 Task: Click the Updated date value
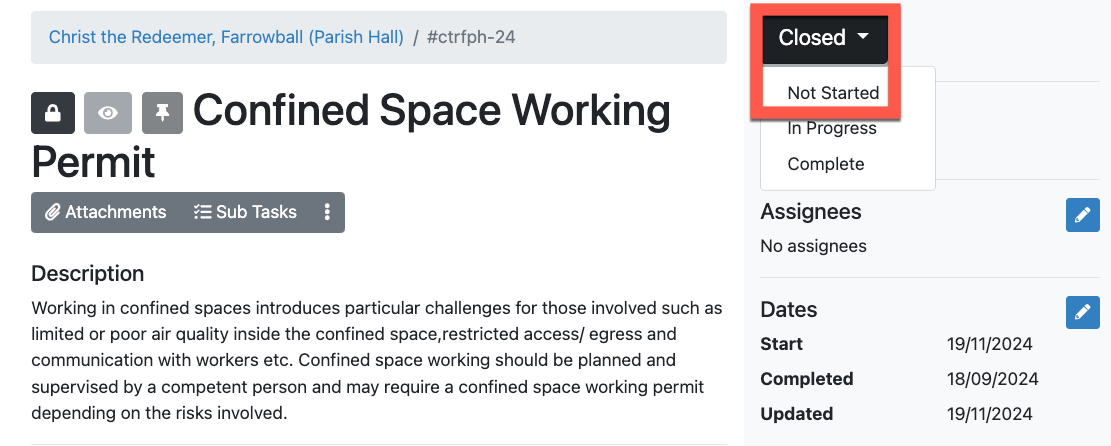tap(989, 414)
